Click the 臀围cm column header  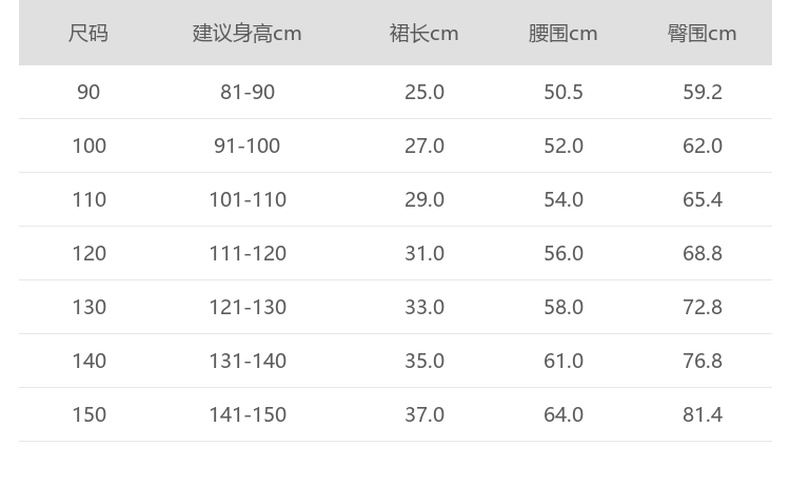702,33
